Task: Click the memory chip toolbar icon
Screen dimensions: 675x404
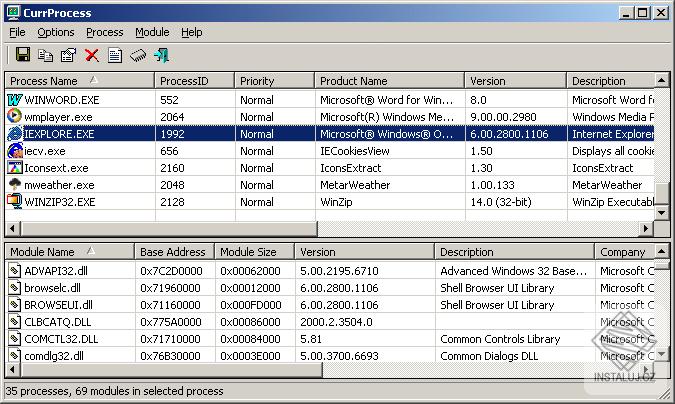Action: point(138,55)
